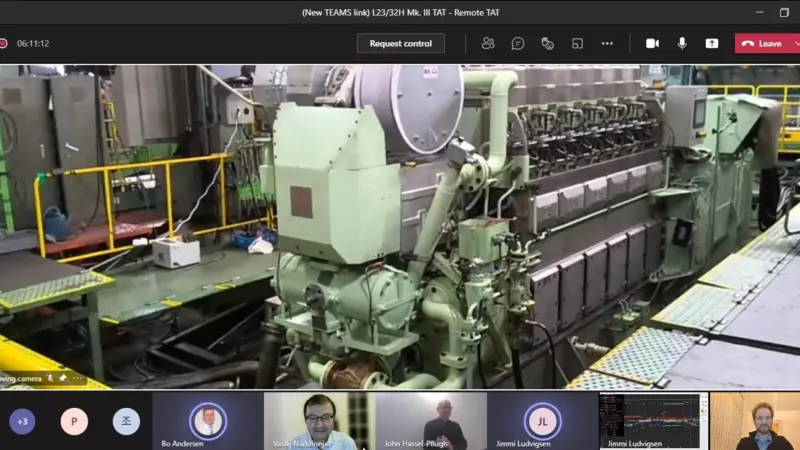Select the participant avatar labeled 조

(x=126, y=421)
